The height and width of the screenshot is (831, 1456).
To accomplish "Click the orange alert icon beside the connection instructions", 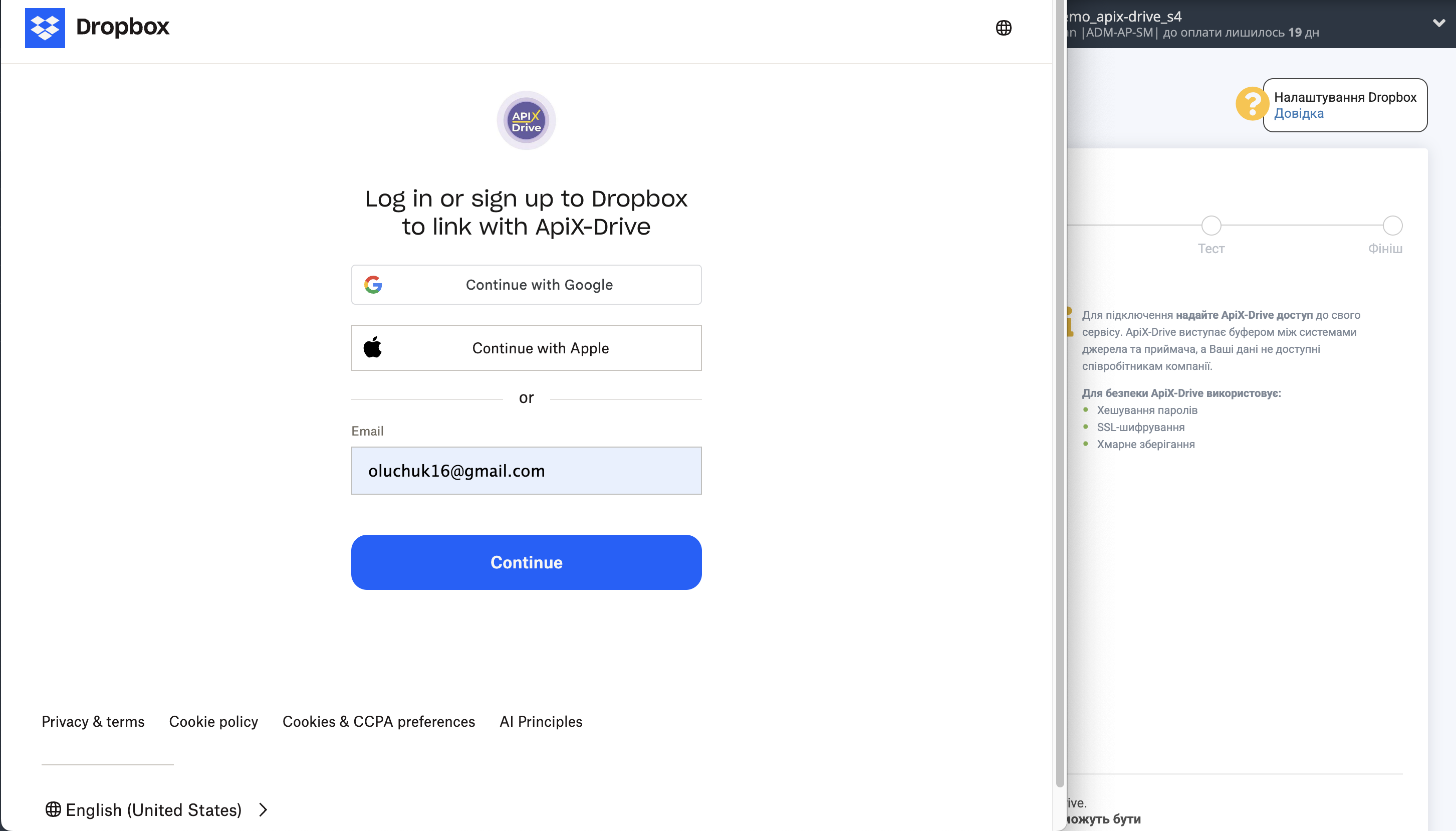I will click(1072, 322).
